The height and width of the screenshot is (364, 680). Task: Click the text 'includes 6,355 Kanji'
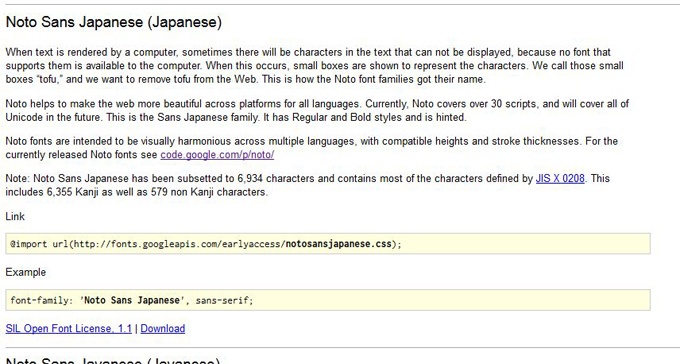(52, 192)
